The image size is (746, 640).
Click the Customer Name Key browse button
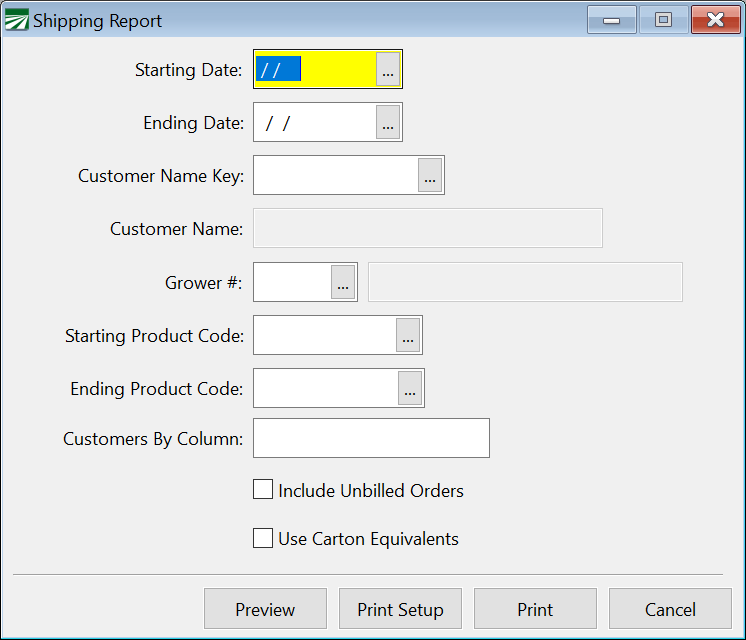430,176
